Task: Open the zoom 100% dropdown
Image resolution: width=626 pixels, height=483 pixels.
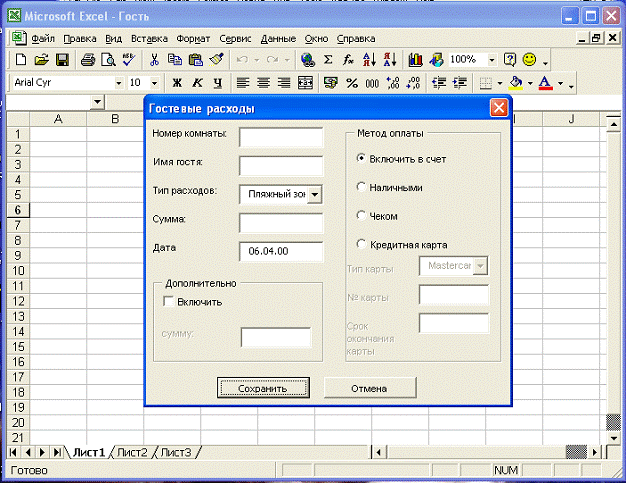Action: (492, 60)
